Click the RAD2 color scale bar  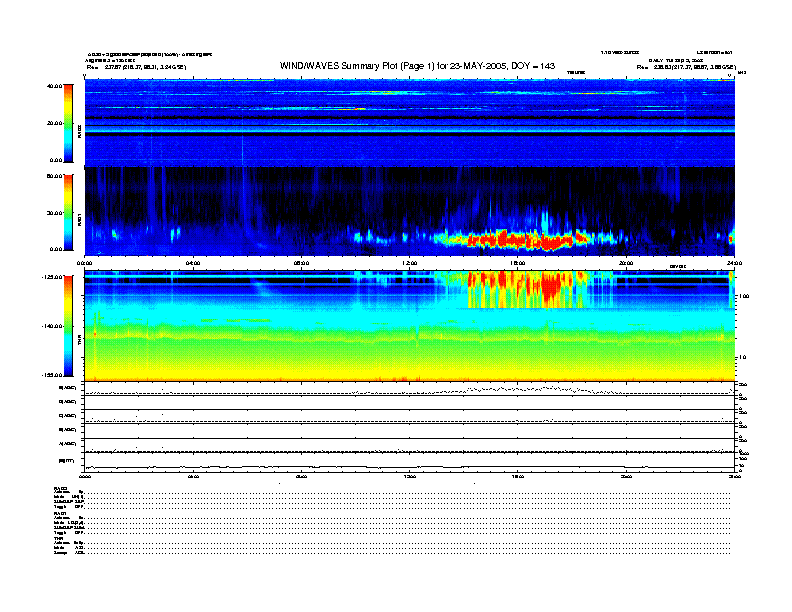68,123
